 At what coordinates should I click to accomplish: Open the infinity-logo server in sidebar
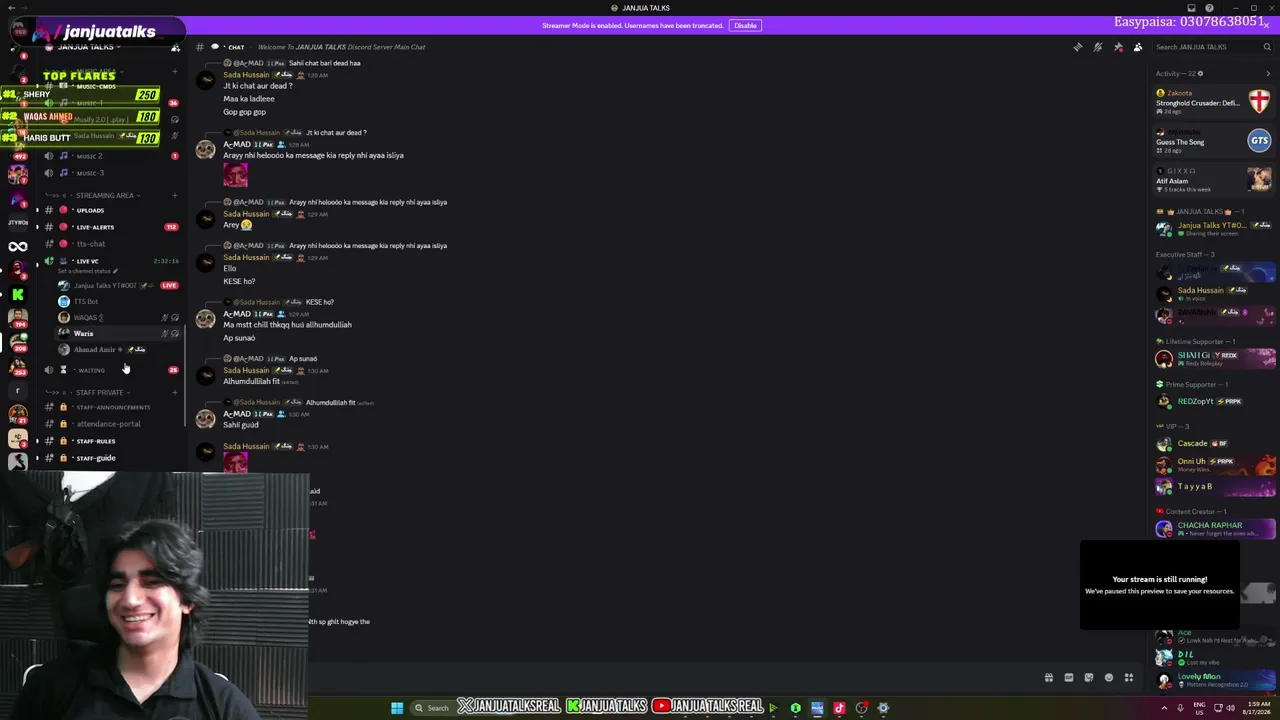pyautogui.click(x=18, y=247)
